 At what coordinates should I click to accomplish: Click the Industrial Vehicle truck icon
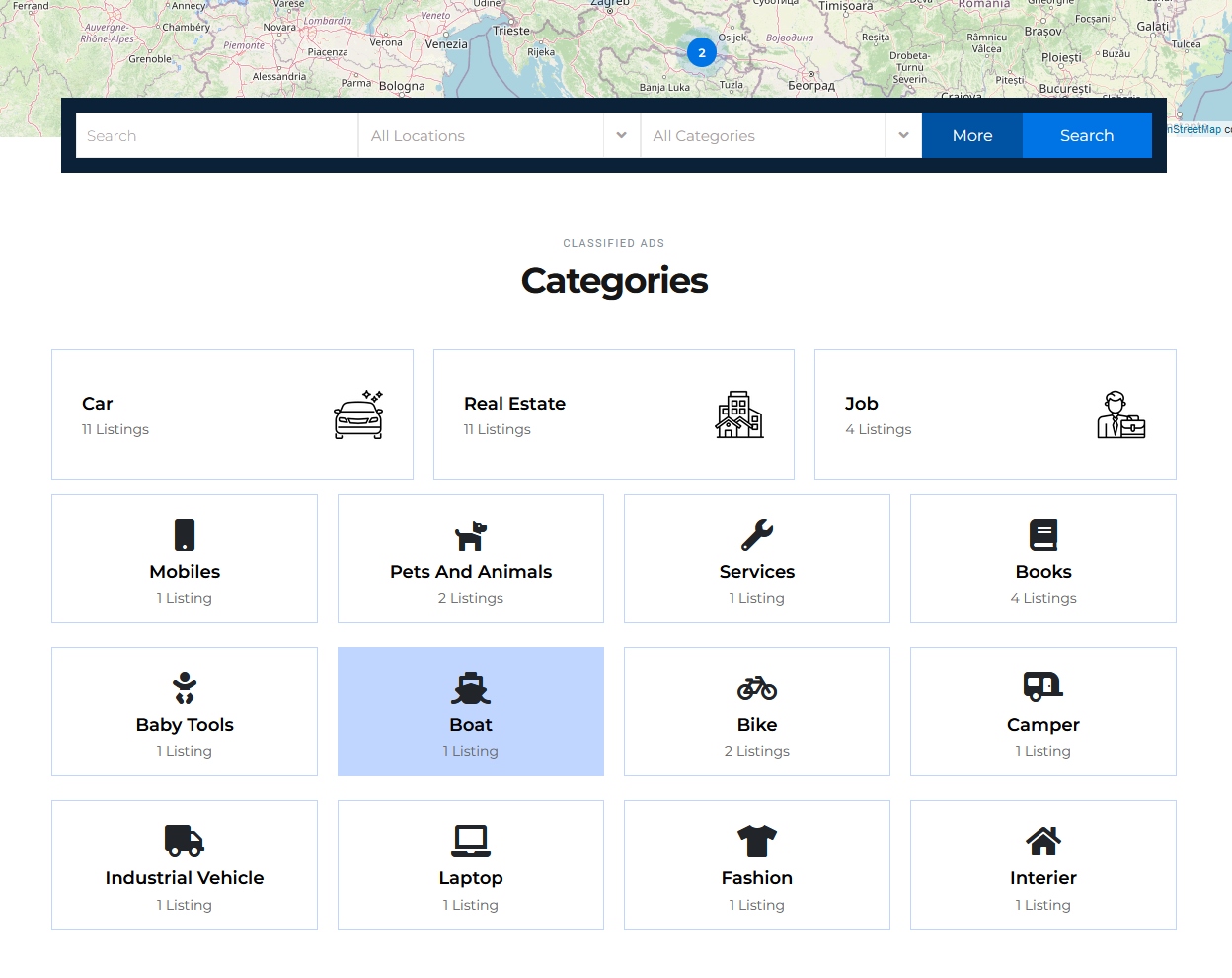[185, 841]
